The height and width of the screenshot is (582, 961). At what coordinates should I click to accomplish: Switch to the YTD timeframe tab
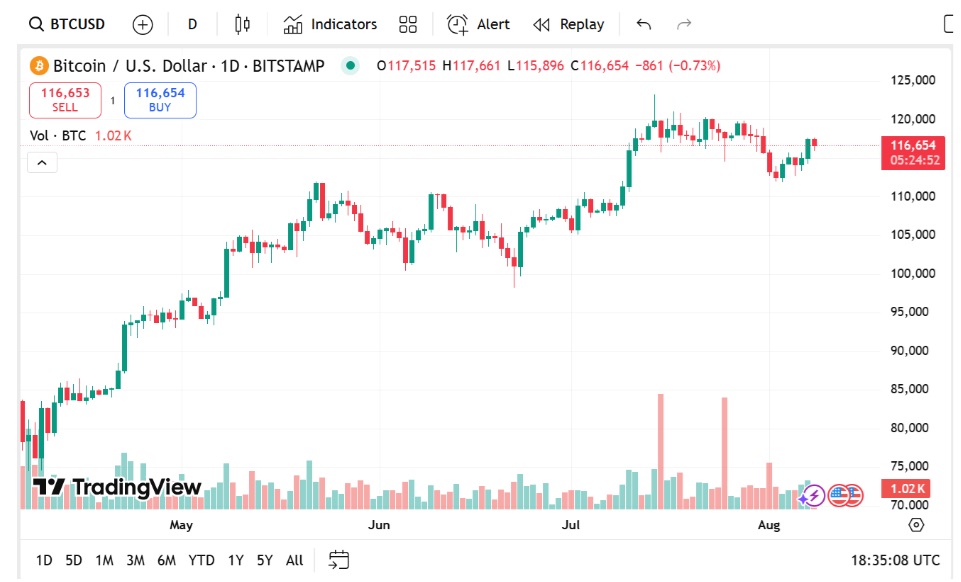pyautogui.click(x=201, y=561)
